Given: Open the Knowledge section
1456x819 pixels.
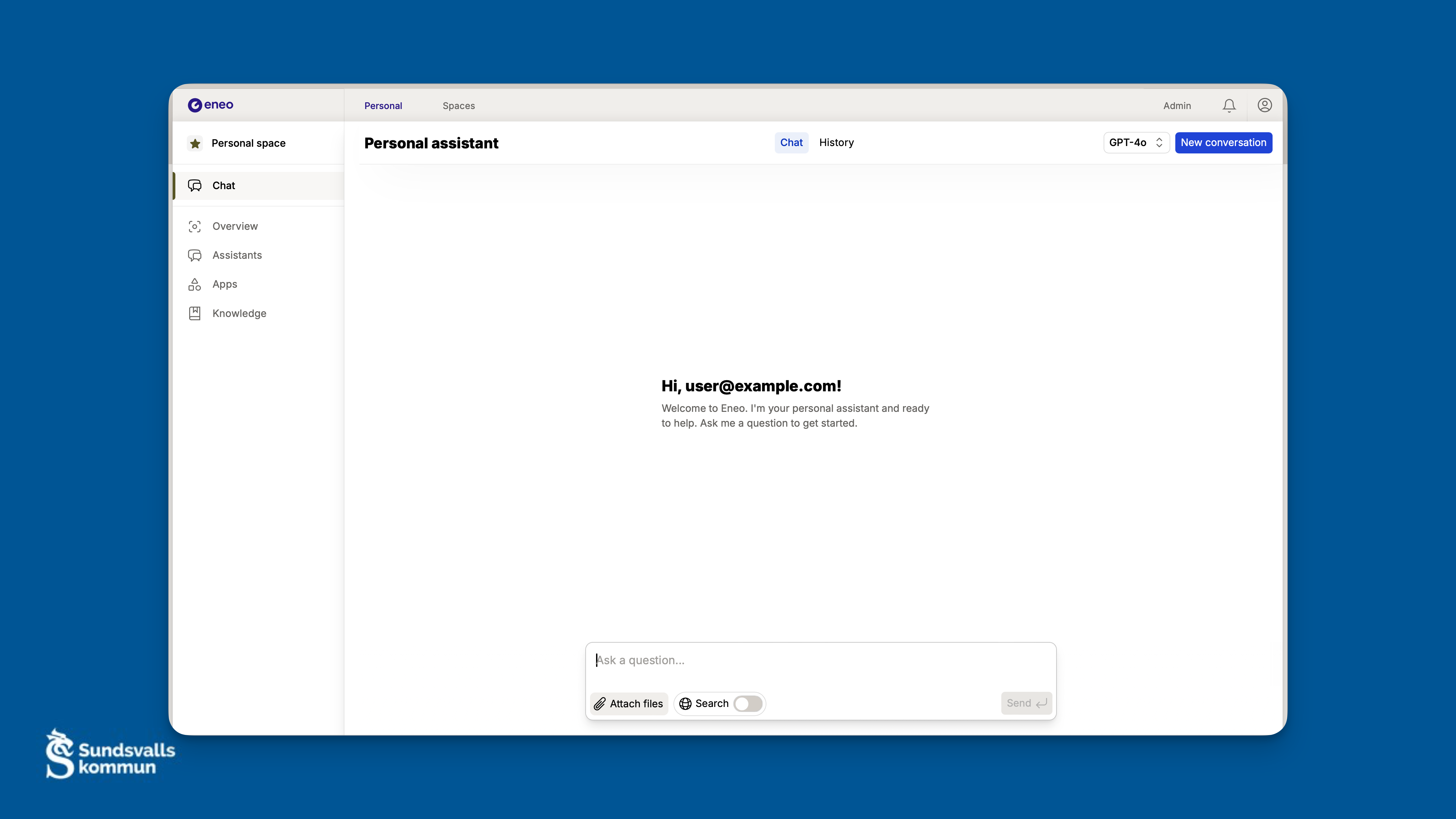Looking at the screenshot, I should click(x=239, y=313).
